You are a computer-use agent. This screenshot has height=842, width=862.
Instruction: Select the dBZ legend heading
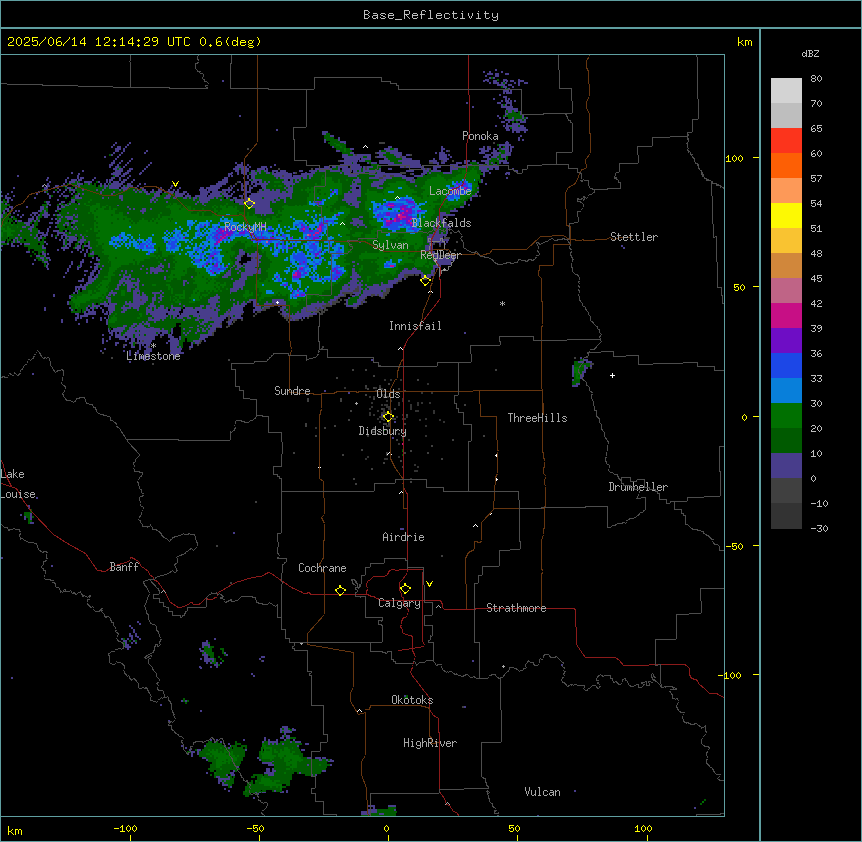(x=810, y=54)
